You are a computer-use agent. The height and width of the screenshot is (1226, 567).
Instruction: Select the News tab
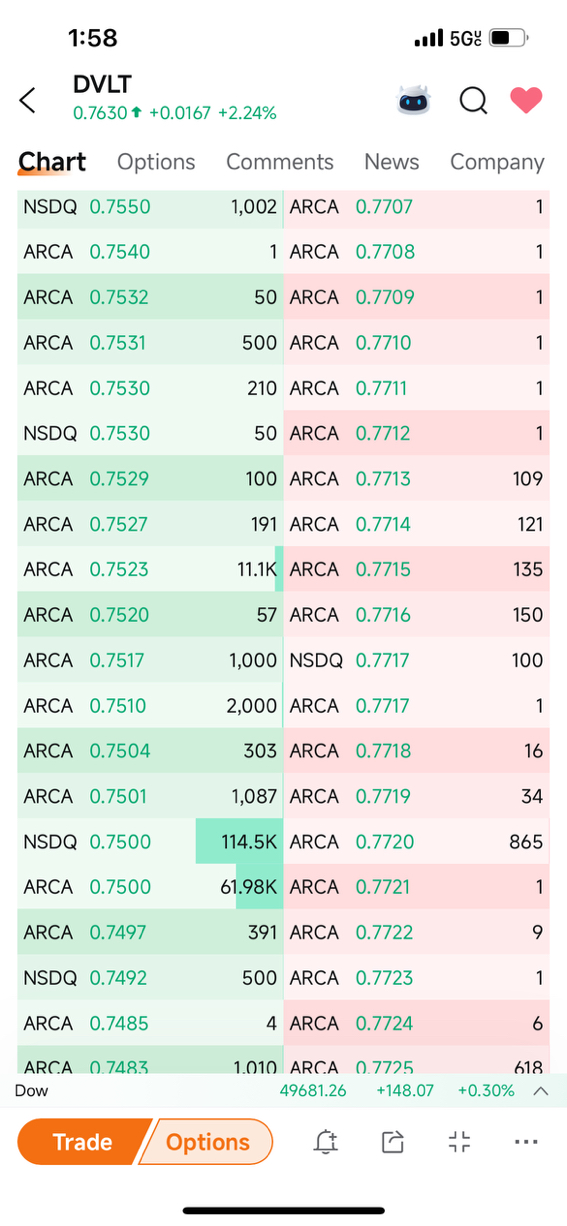391,162
